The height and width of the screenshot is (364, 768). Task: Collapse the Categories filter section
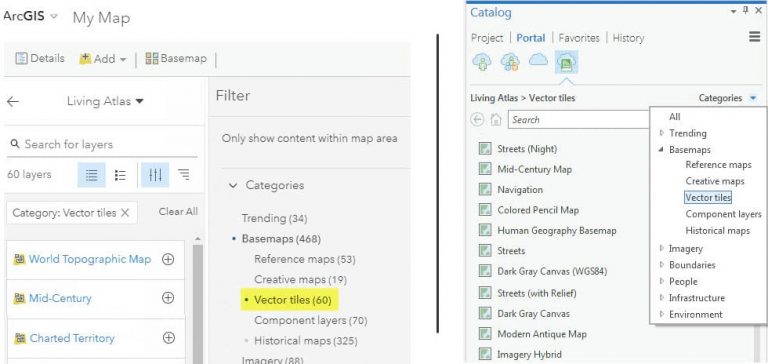coord(234,185)
